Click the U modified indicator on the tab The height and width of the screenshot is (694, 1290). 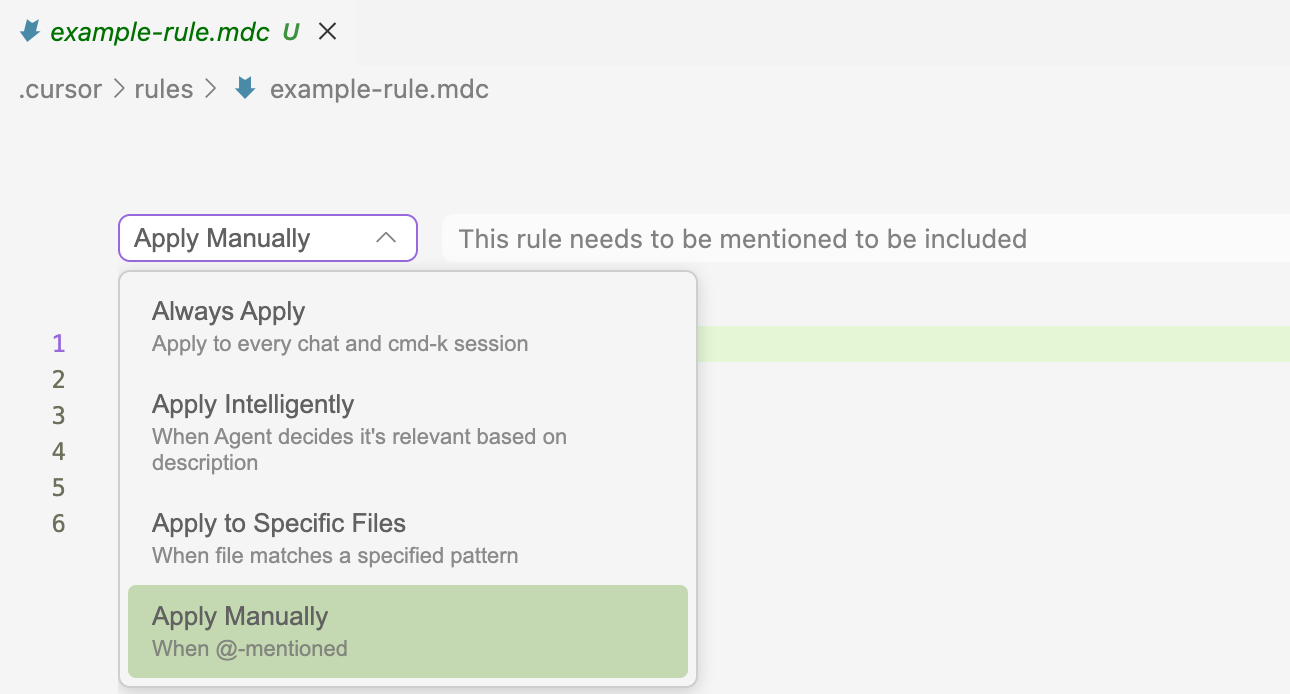pos(289,31)
